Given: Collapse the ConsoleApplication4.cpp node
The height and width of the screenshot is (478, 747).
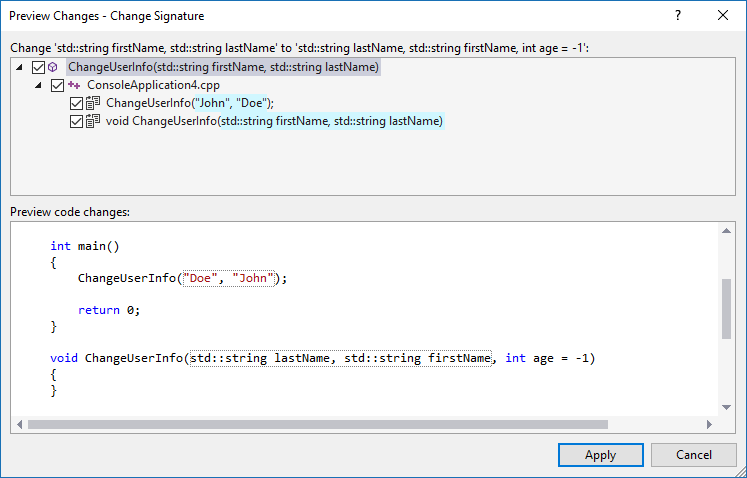Looking at the screenshot, I should pyautogui.click(x=40, y=85).
